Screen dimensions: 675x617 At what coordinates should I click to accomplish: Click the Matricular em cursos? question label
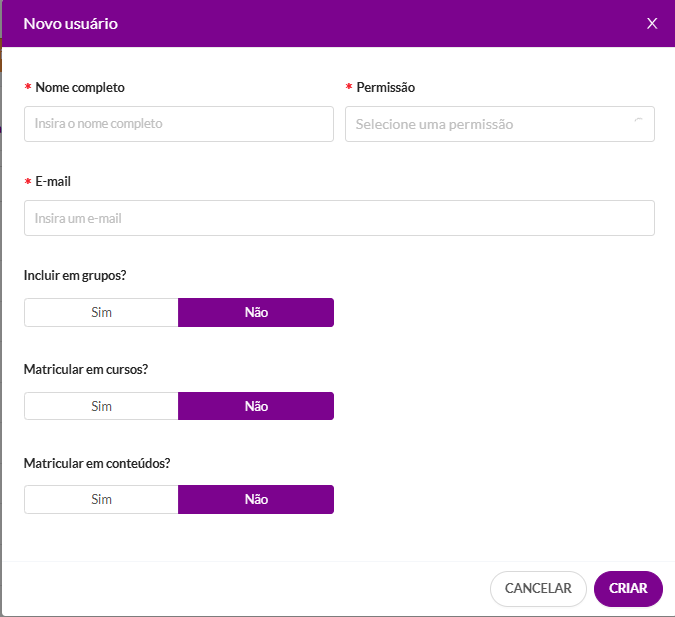click(86, 369)
